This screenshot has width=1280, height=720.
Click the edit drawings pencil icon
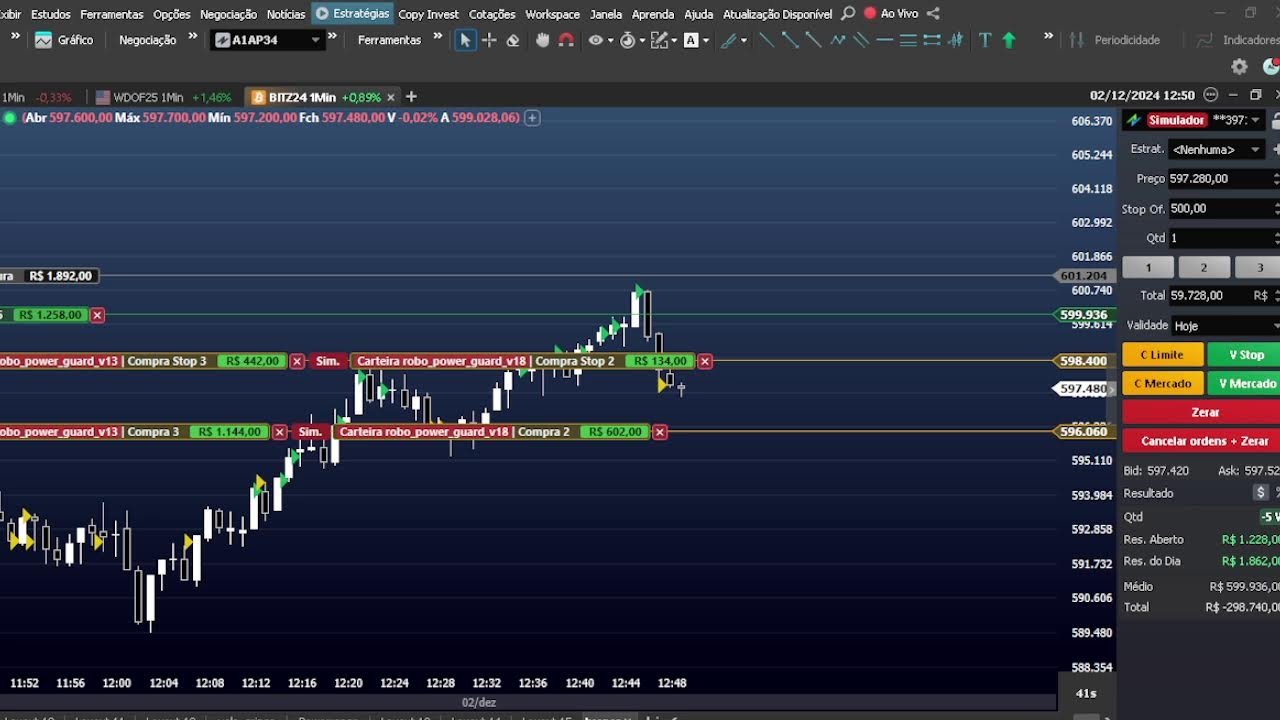coord(659,40)
